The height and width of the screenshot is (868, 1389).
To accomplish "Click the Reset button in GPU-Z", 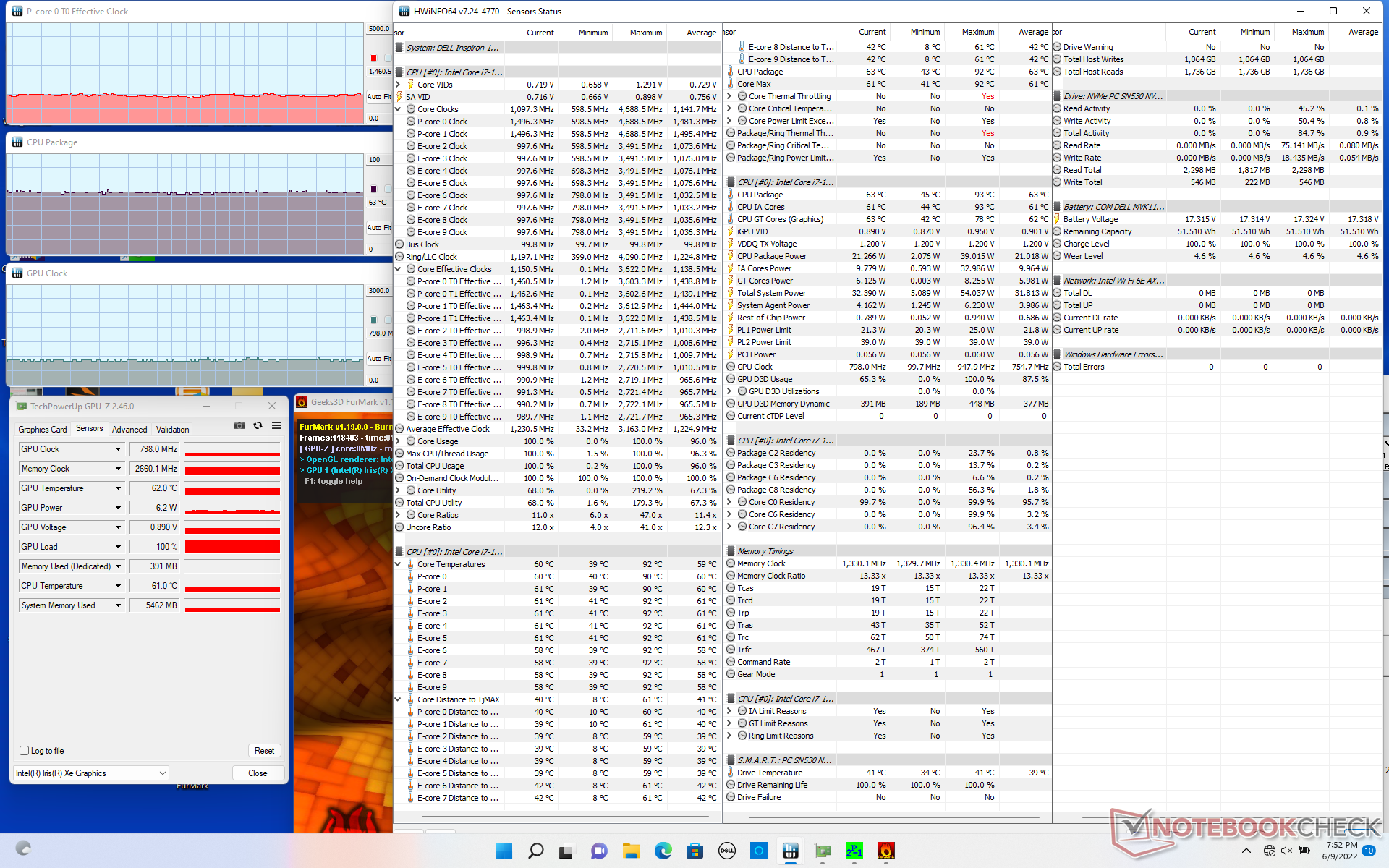I will pyautogui.click(x=264, y=751).
